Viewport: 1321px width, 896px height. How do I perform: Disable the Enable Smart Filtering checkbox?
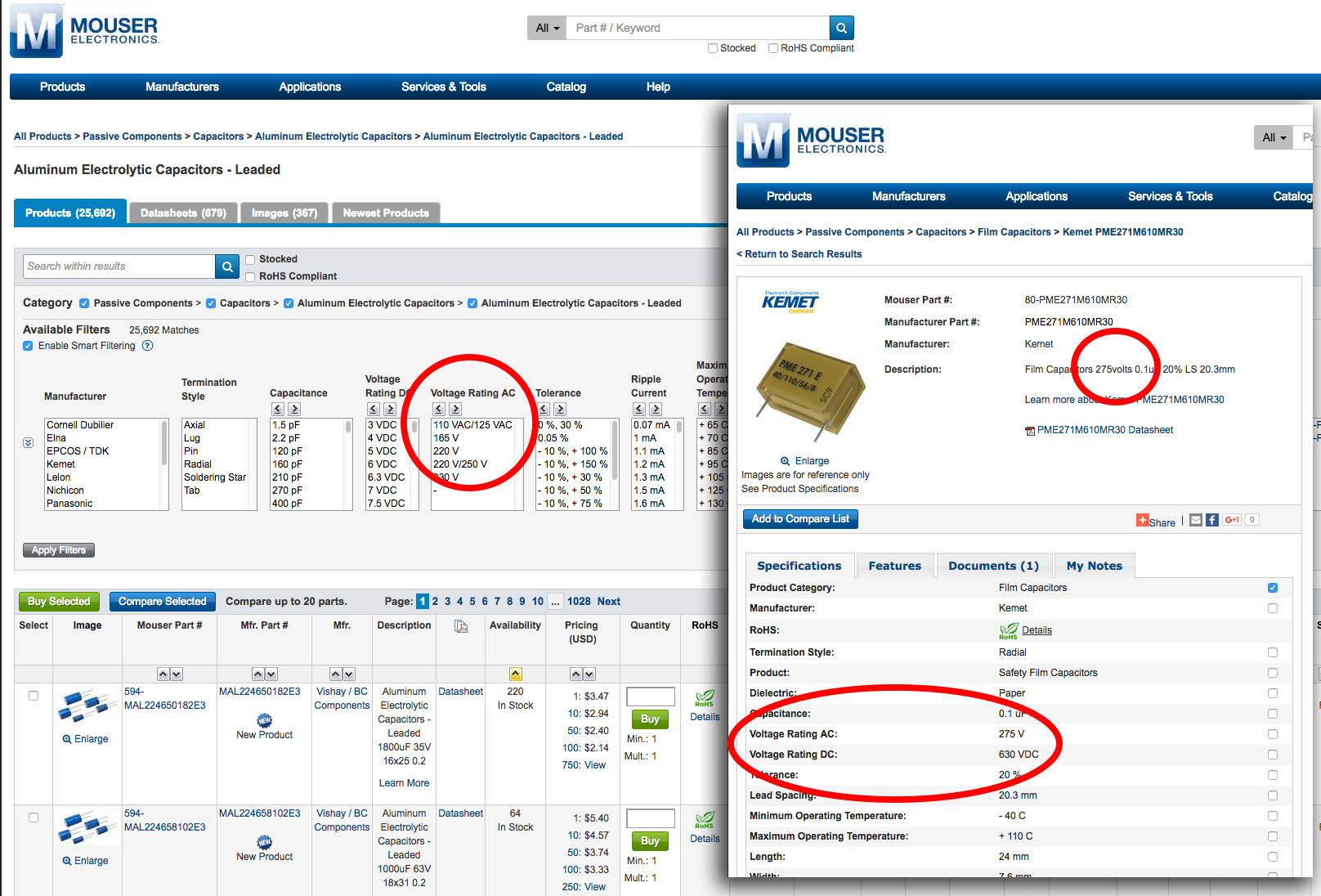(x=28, y=346)
